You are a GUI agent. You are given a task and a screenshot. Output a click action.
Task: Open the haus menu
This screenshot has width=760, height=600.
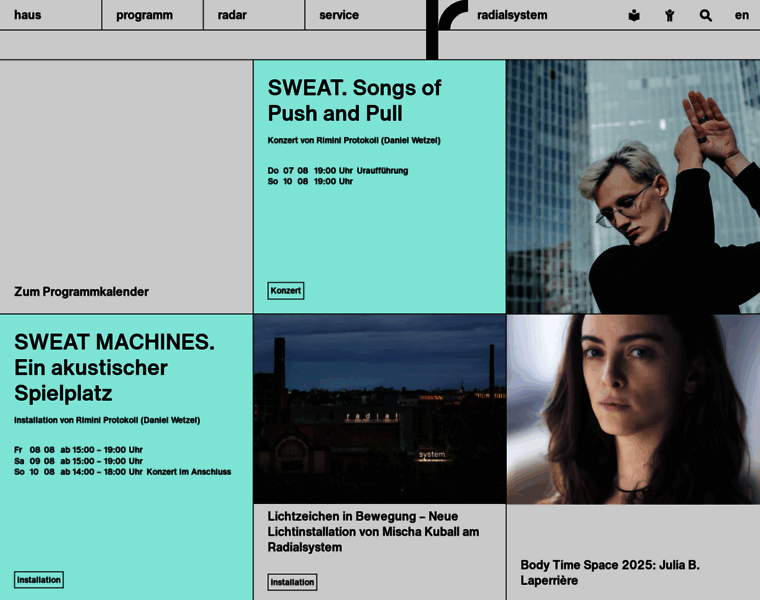pyautogui.click(x=28, y=15)
